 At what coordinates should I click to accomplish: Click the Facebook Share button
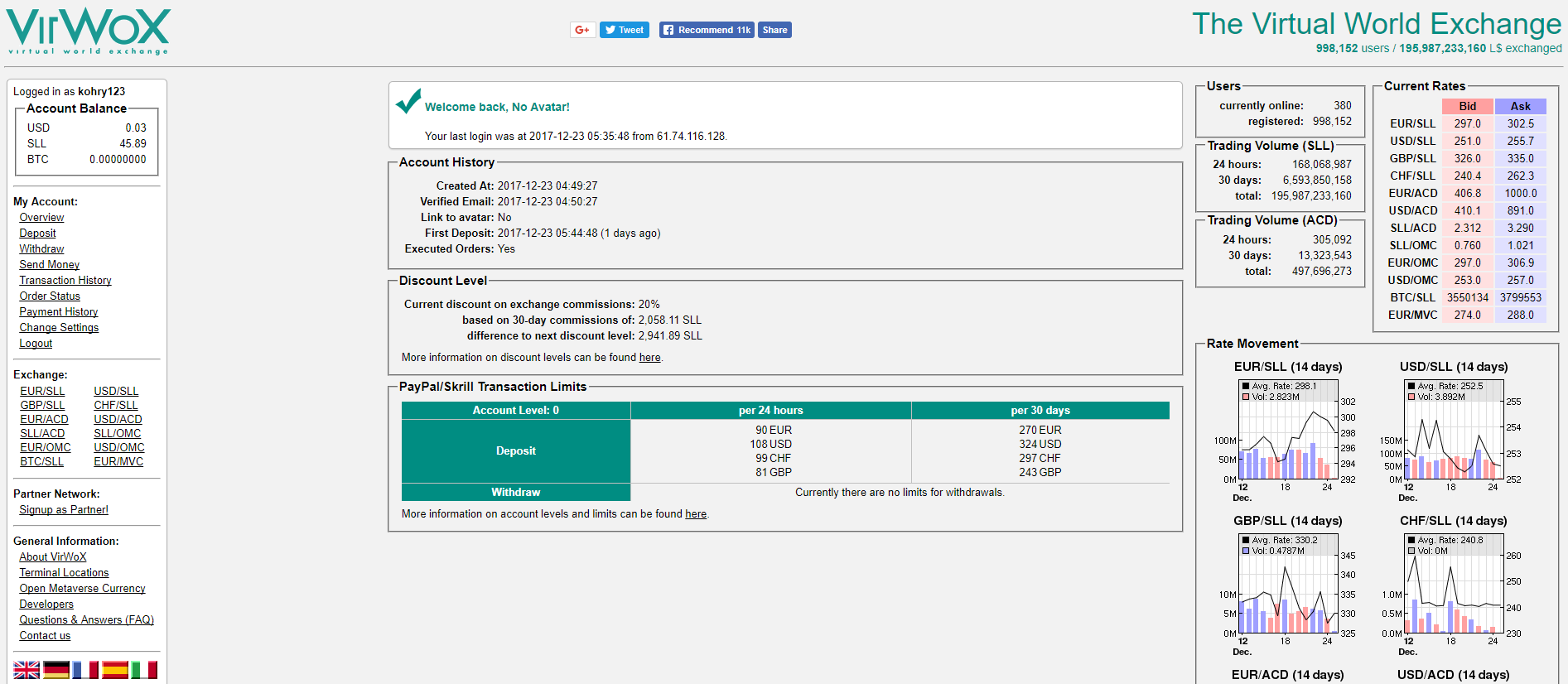tap(775, 30)
